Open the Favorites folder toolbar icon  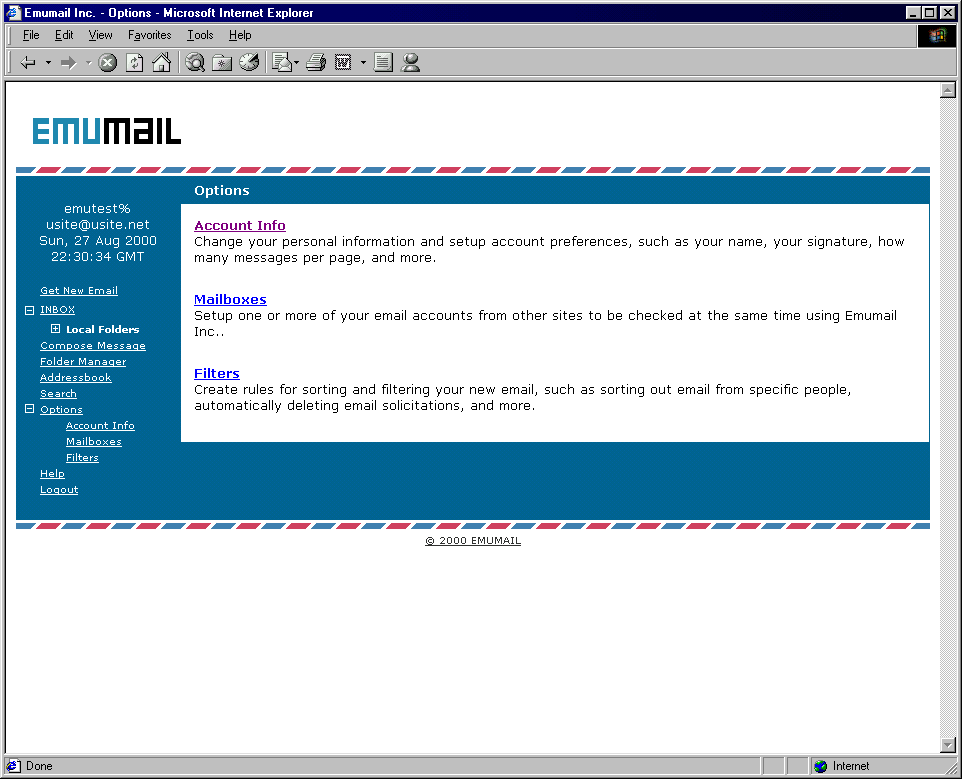222,63
